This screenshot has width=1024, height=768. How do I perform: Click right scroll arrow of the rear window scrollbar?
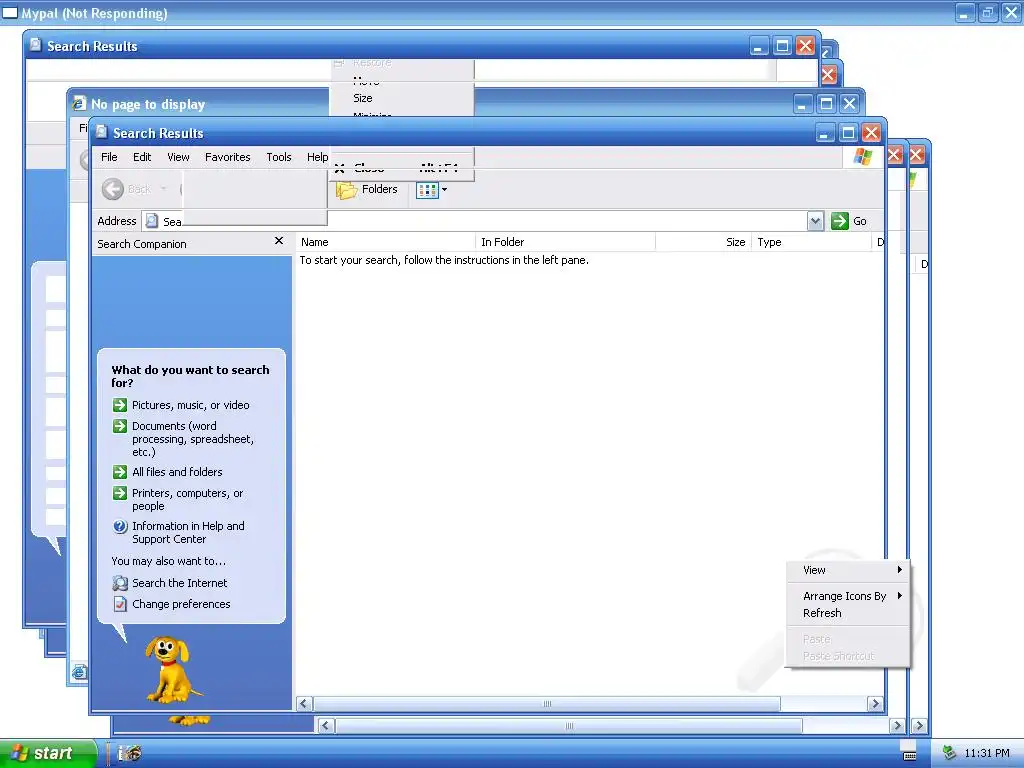tap(897, 726)
